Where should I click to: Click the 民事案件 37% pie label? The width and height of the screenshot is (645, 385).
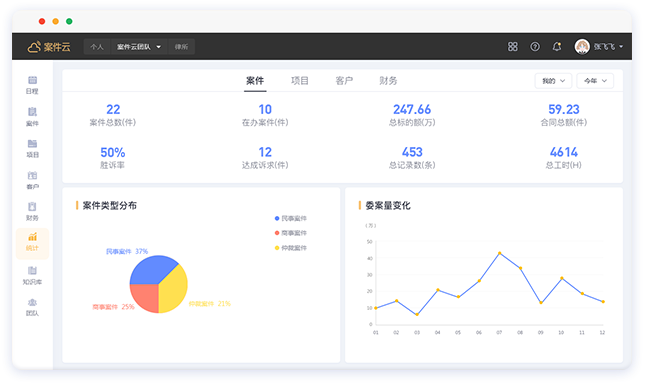click(x=127, y=251)
